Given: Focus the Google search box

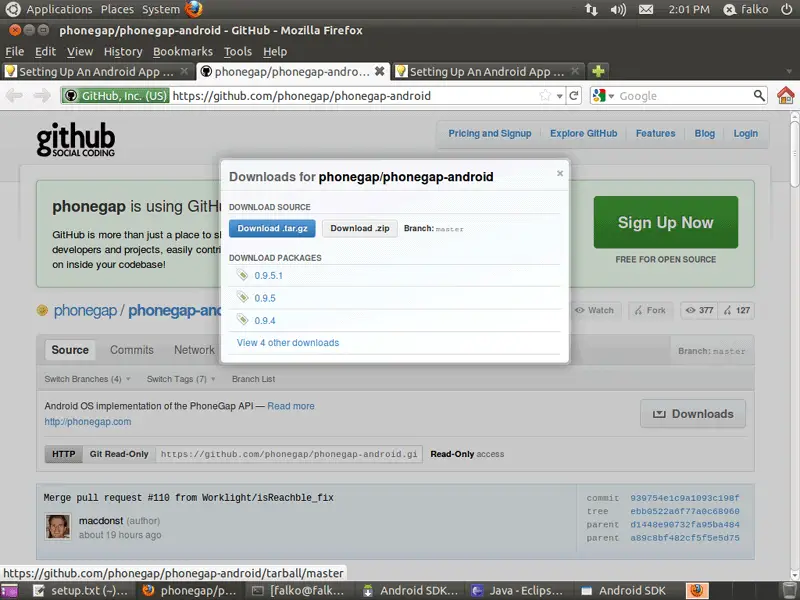Looking at the screenshot, I should [x=684, y=95].
